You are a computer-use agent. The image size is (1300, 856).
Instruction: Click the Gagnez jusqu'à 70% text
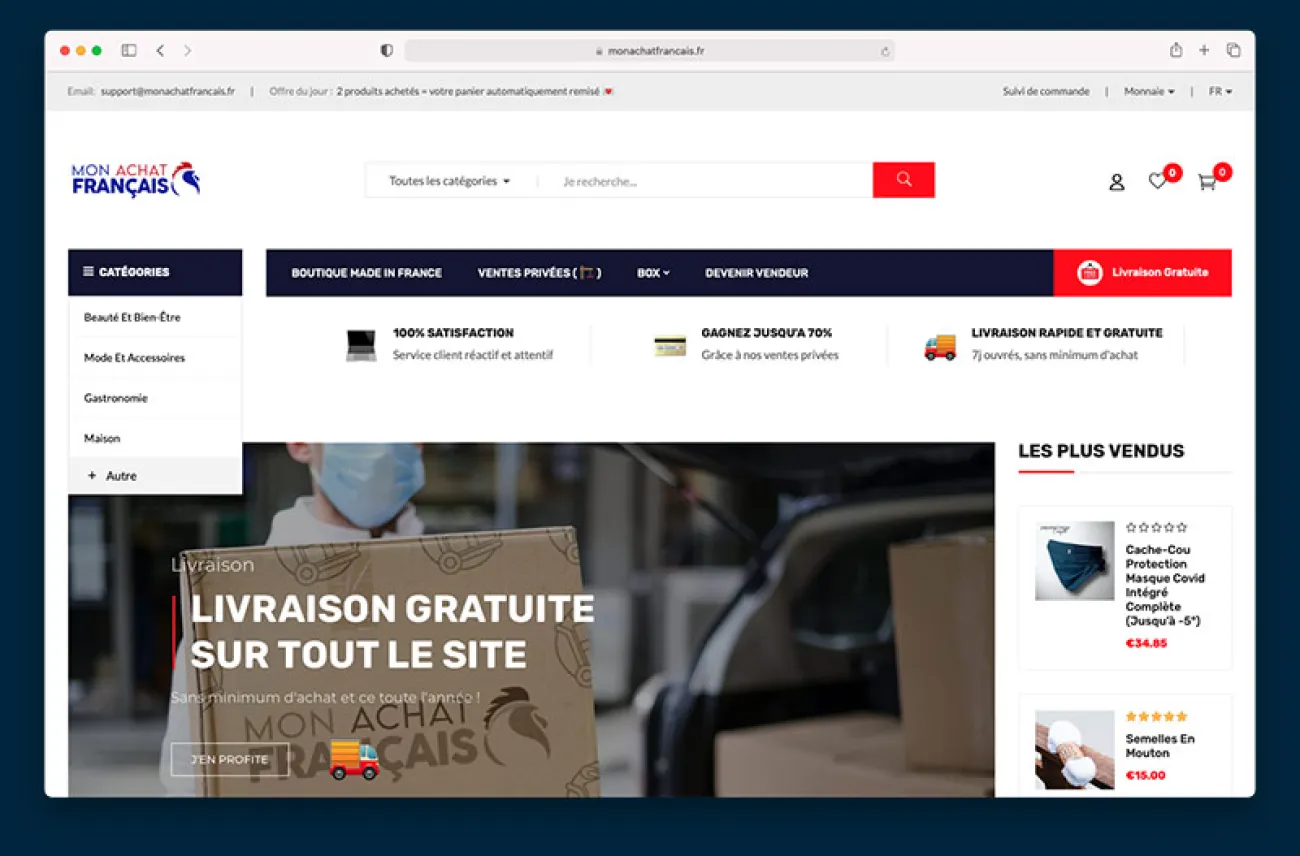click(767, 333)
